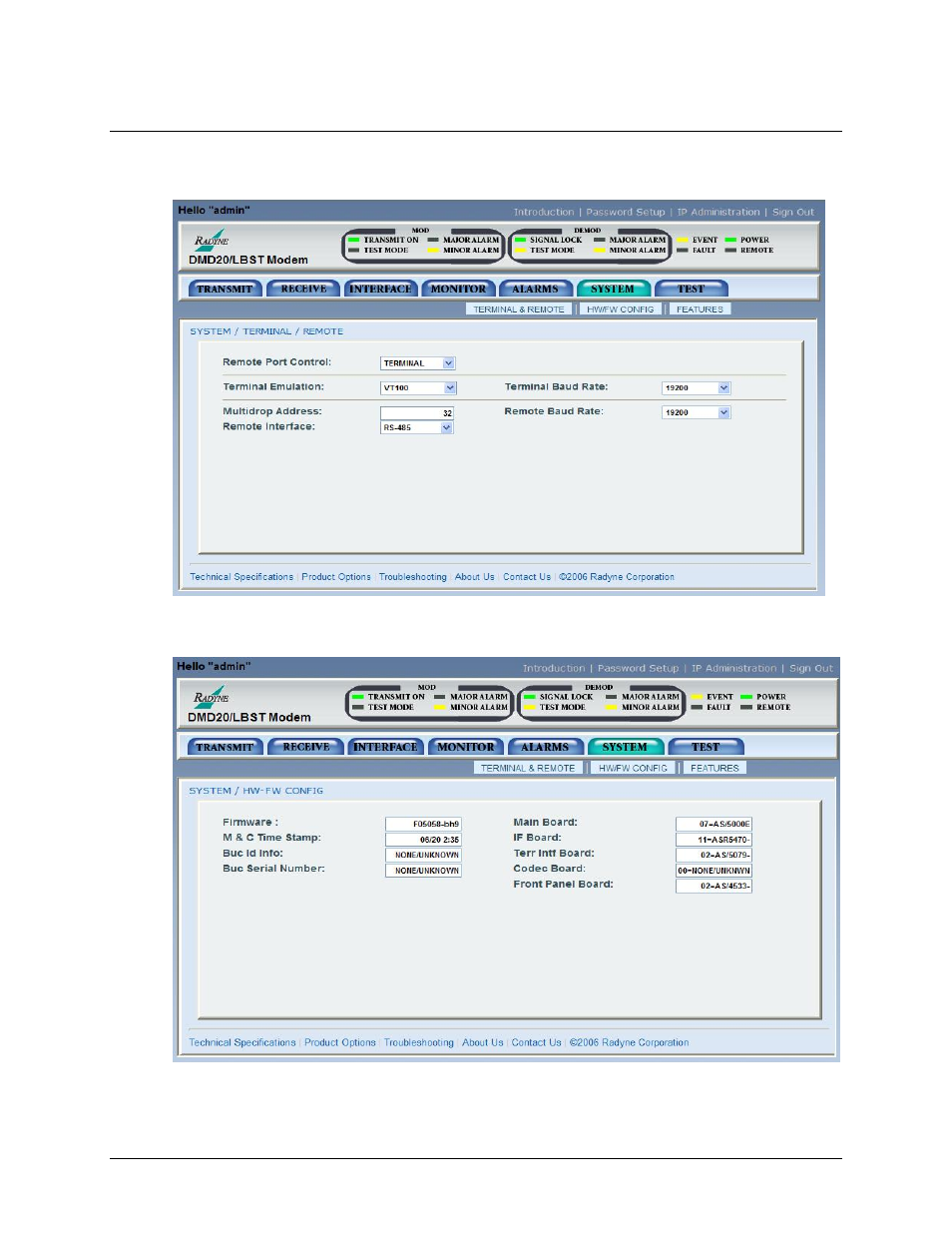Select TEST tab in upper screenshot
Screen dimensions: 952x1233
691,289
